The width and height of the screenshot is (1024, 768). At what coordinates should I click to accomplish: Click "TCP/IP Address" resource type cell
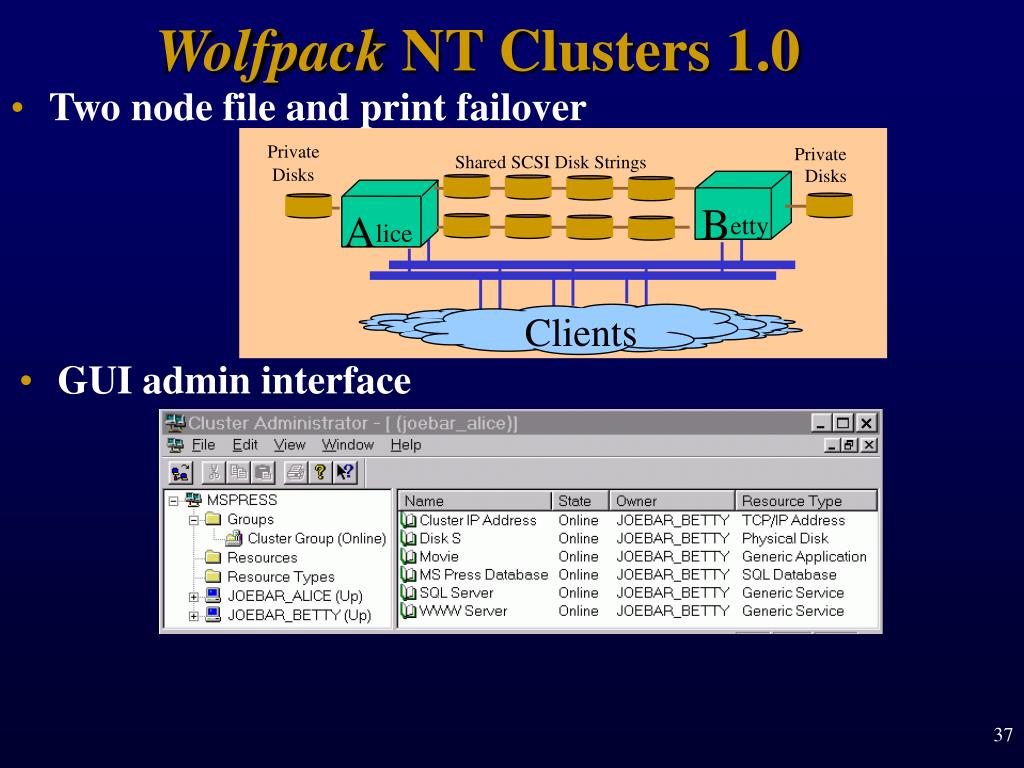[x=793, y=520]
